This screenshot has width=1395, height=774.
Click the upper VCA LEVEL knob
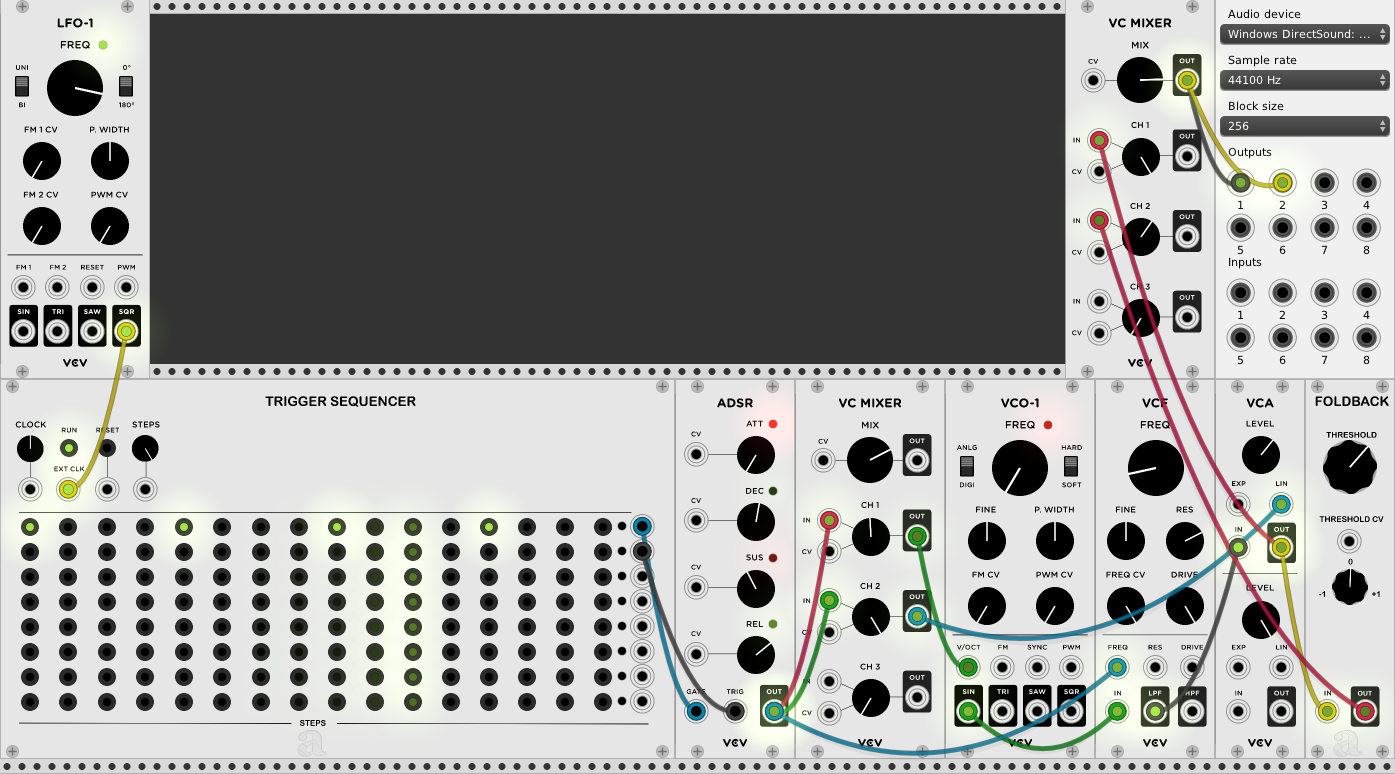pyautogui.click(x=1260, y=456)
